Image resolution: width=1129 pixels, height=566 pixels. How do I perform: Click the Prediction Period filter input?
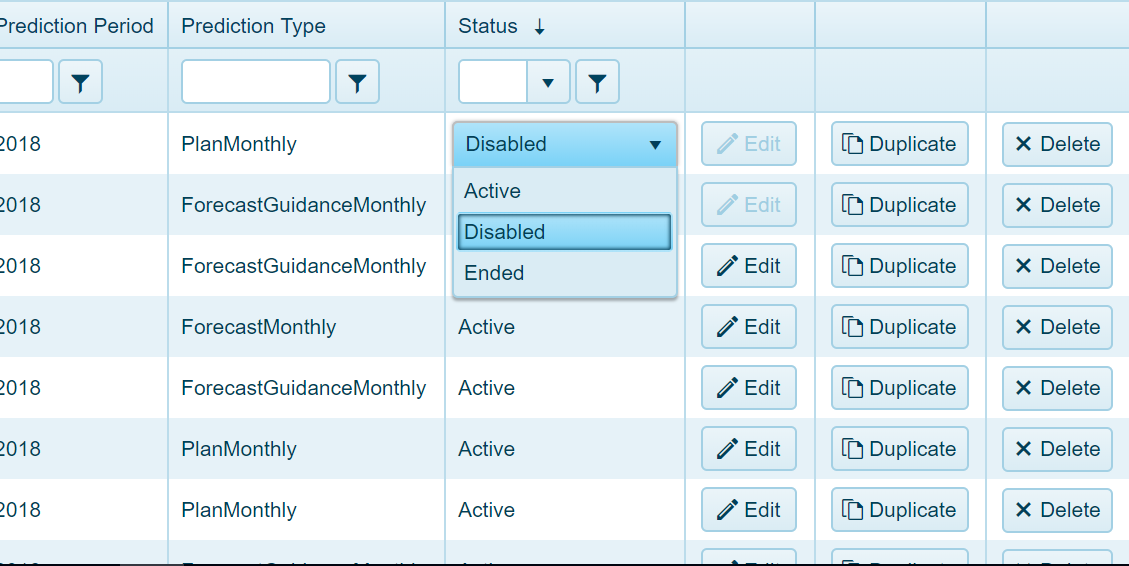coord(24,82)
